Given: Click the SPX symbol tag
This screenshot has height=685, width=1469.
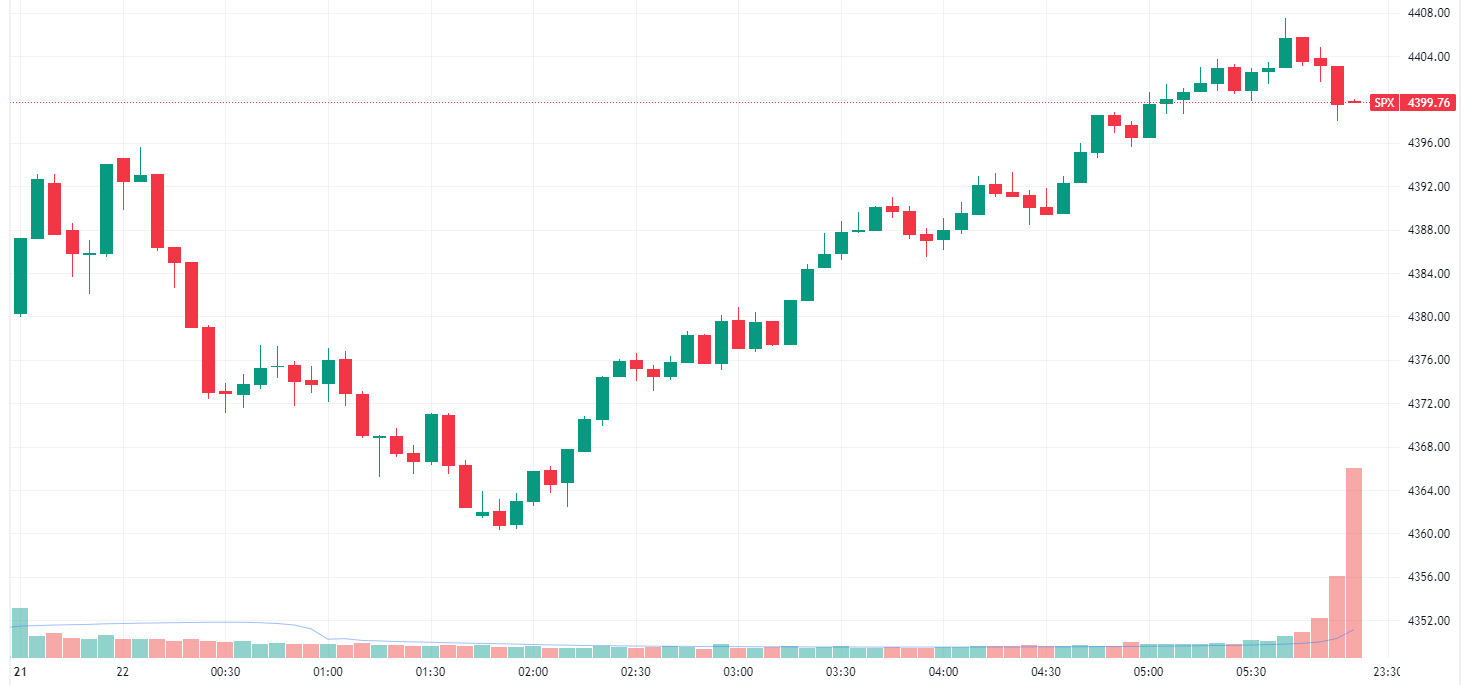Looking at the screenshot, I should pos(1384,102).
